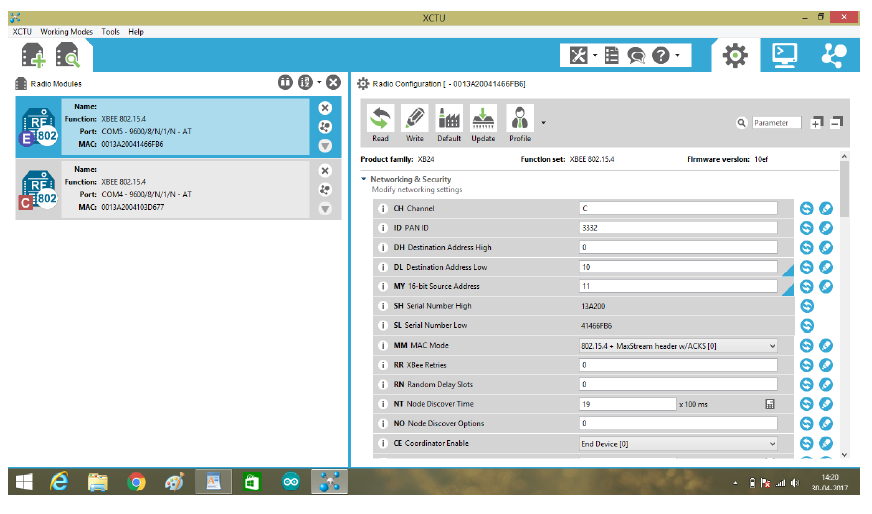Screen dimensions: 872x514
Task: Write radio settings
Action: [x=415, y=123]
